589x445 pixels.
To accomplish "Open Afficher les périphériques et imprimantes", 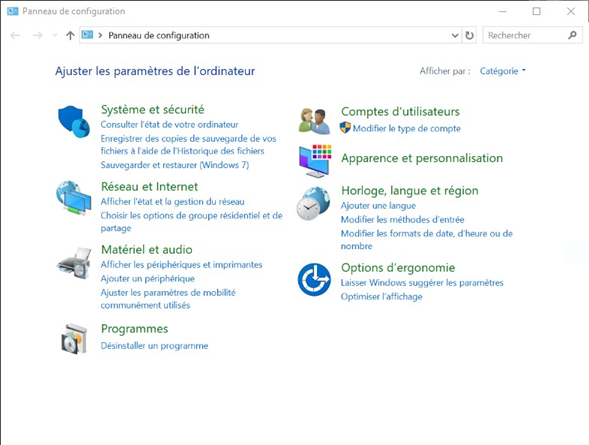I will pyautogui.click(x=181, y=265).
